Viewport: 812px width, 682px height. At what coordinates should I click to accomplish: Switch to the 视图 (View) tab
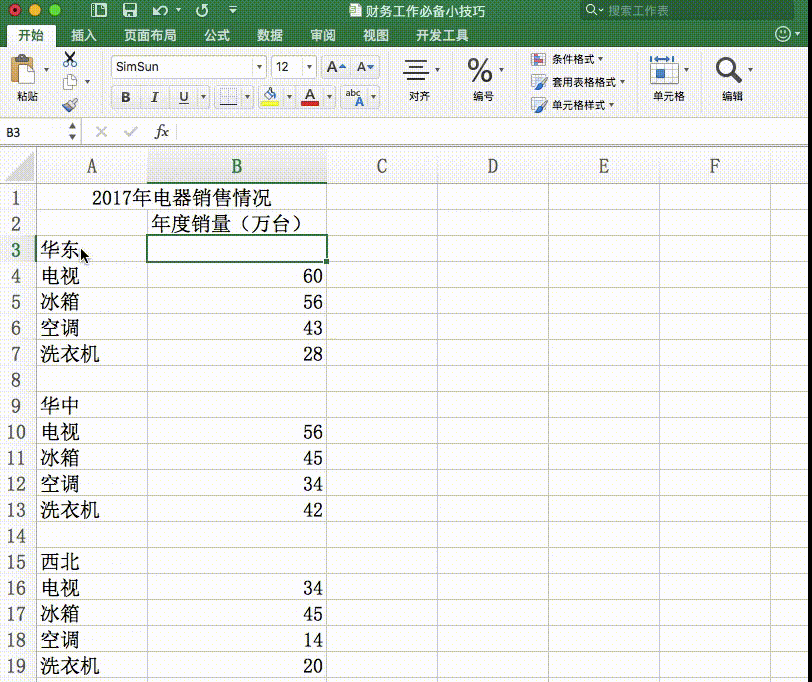pos(375,35)
